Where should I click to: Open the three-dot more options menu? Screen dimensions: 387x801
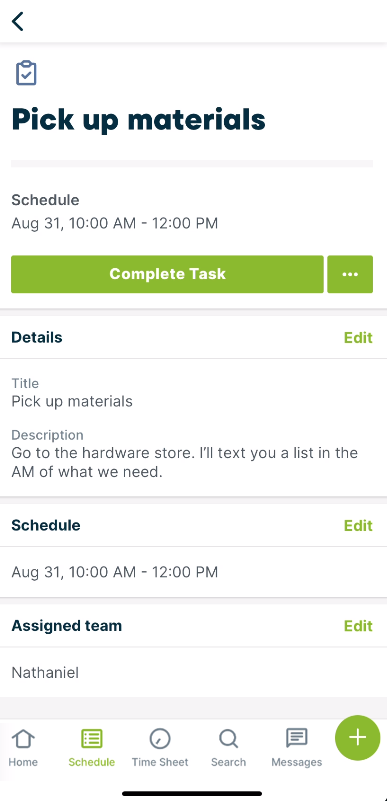click(x=350, y=274)
